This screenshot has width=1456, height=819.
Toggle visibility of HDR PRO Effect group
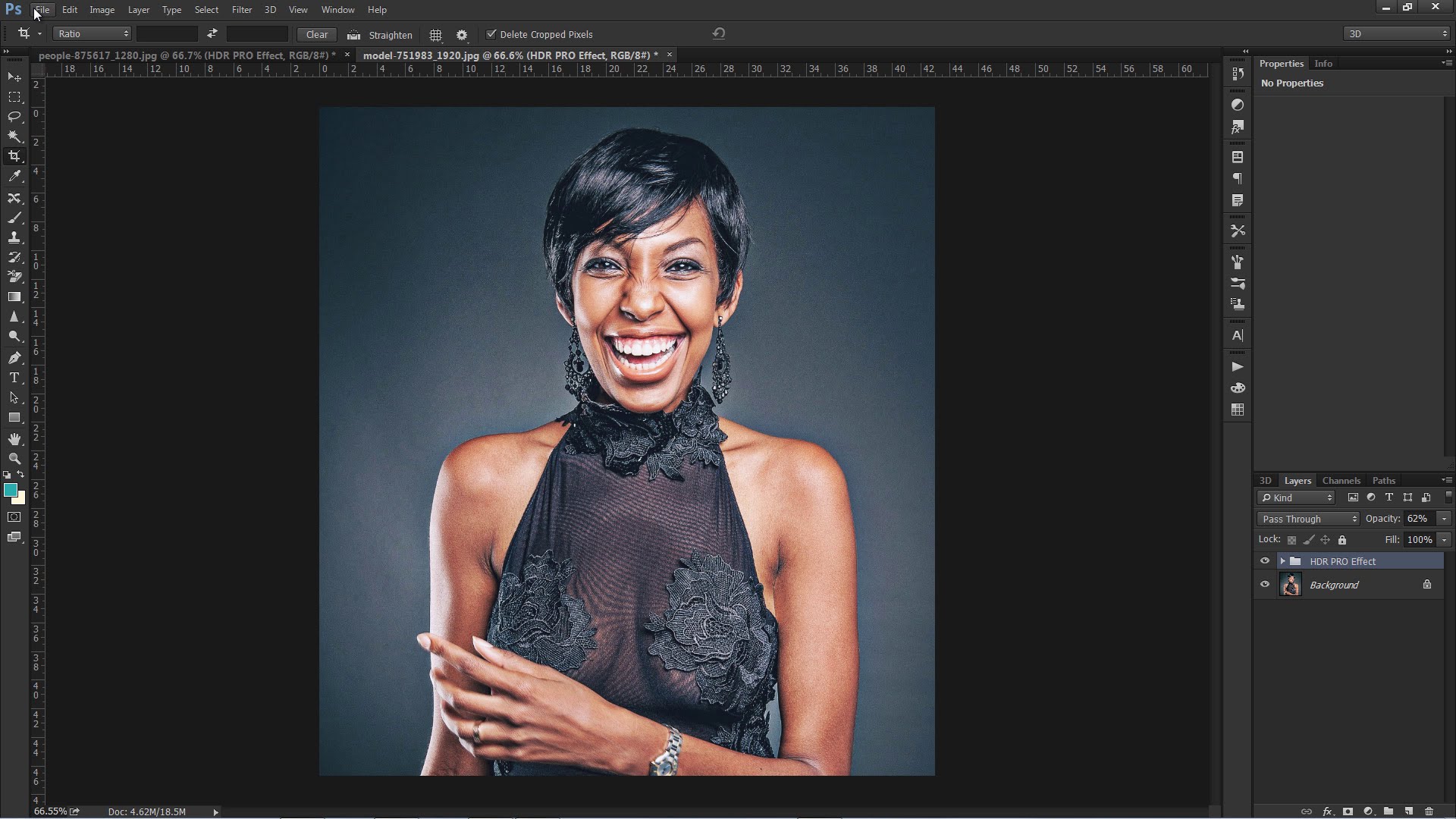[1265, 560]
